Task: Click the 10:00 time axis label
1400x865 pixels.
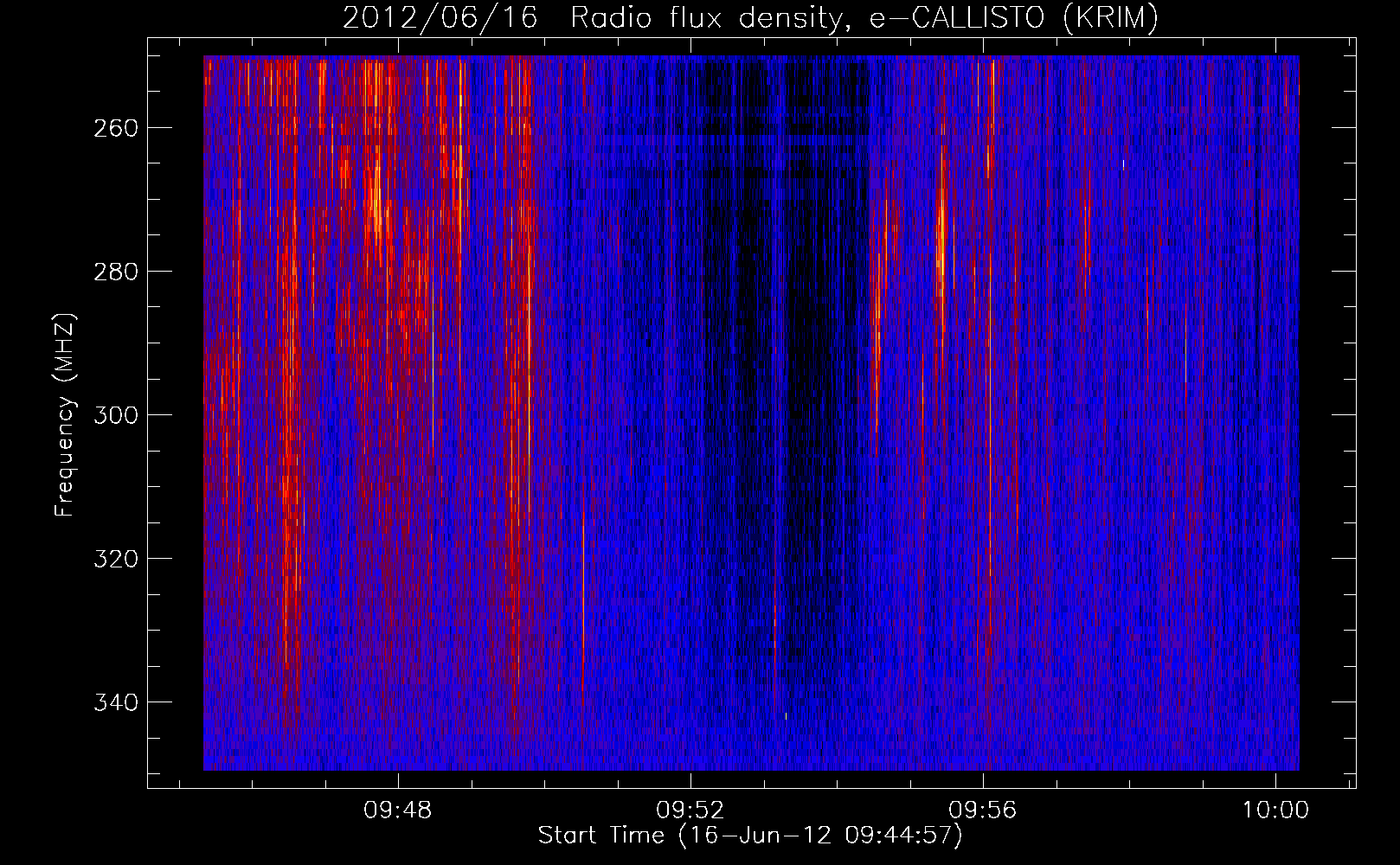Action: pos(1275,811)
